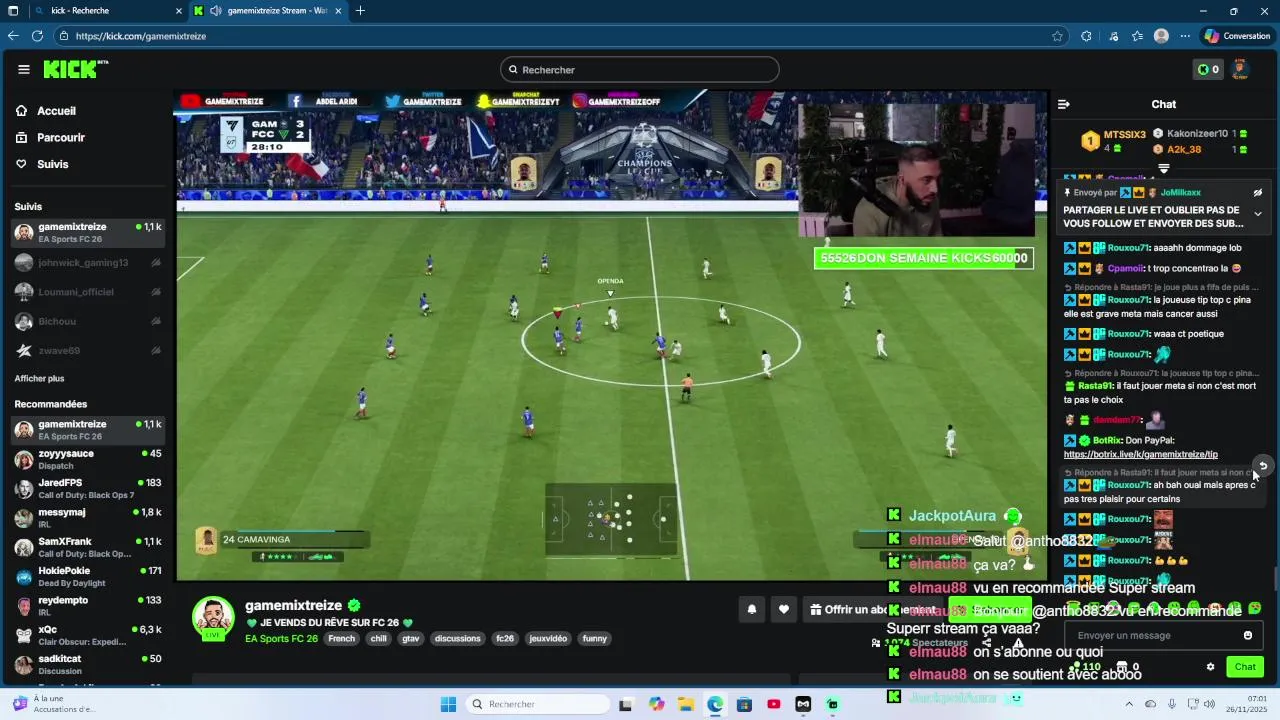This screenshot has height=720, width=1280.
Task: Open Microsoft Edge from the taskbar
Action: click(715, 704)
